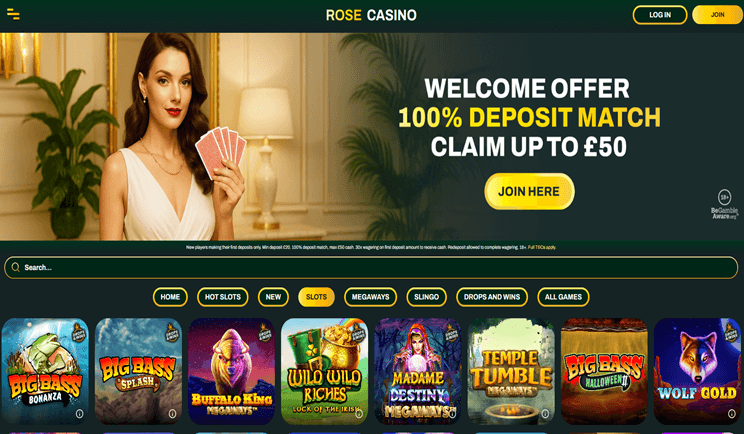The image size is (744, 434).
Task: Launch Wild Wild Riches game tile
Action: (x=325, y=371)
